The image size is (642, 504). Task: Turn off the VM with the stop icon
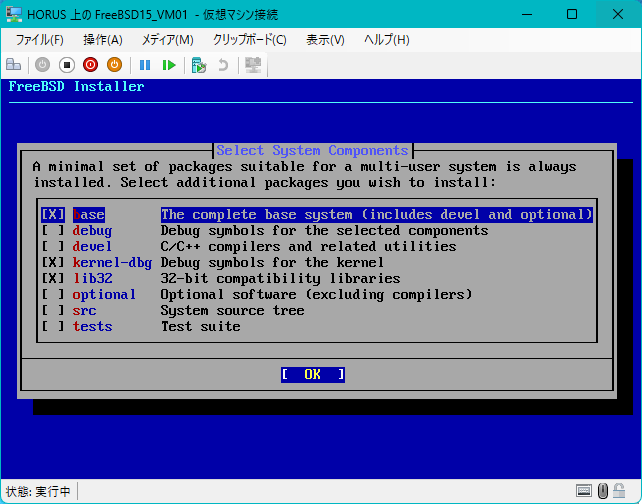click(x=67, y=65)
